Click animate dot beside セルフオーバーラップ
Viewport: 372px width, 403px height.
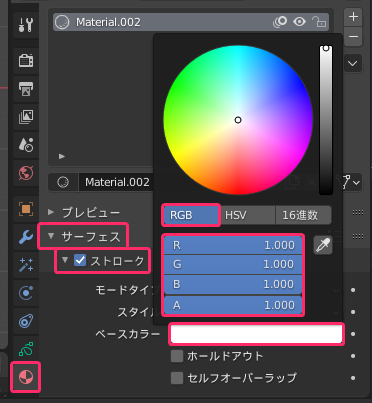pyautogui.click(x=353, y=378)
